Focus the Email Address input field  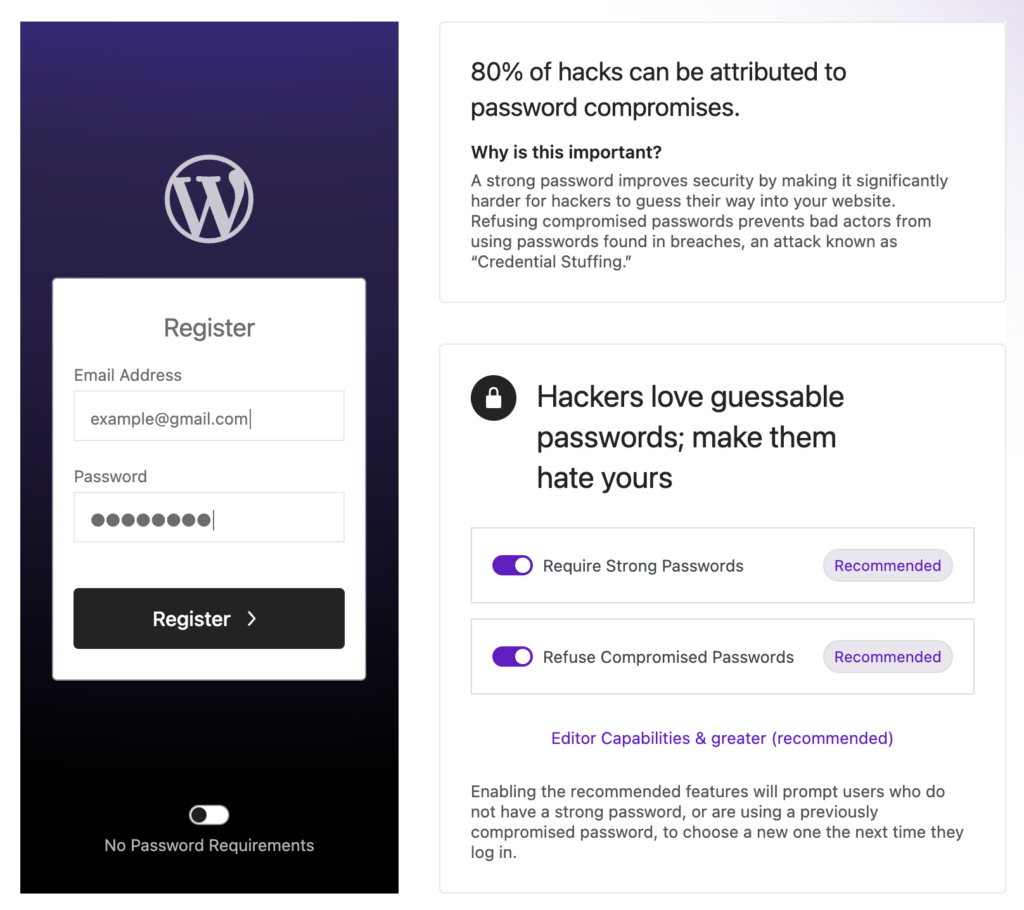click(x=209, y=416)
